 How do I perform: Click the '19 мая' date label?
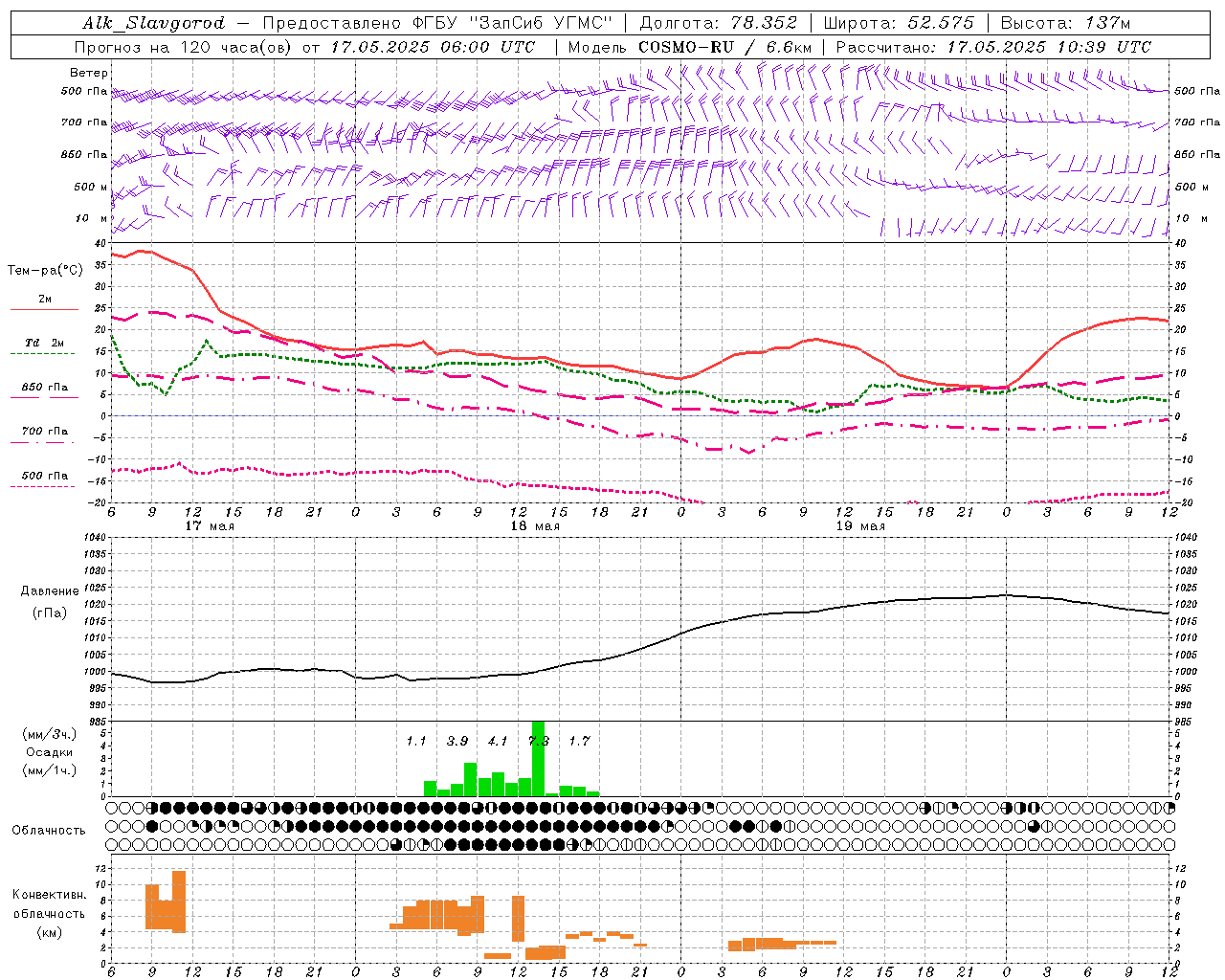[860, 526]
